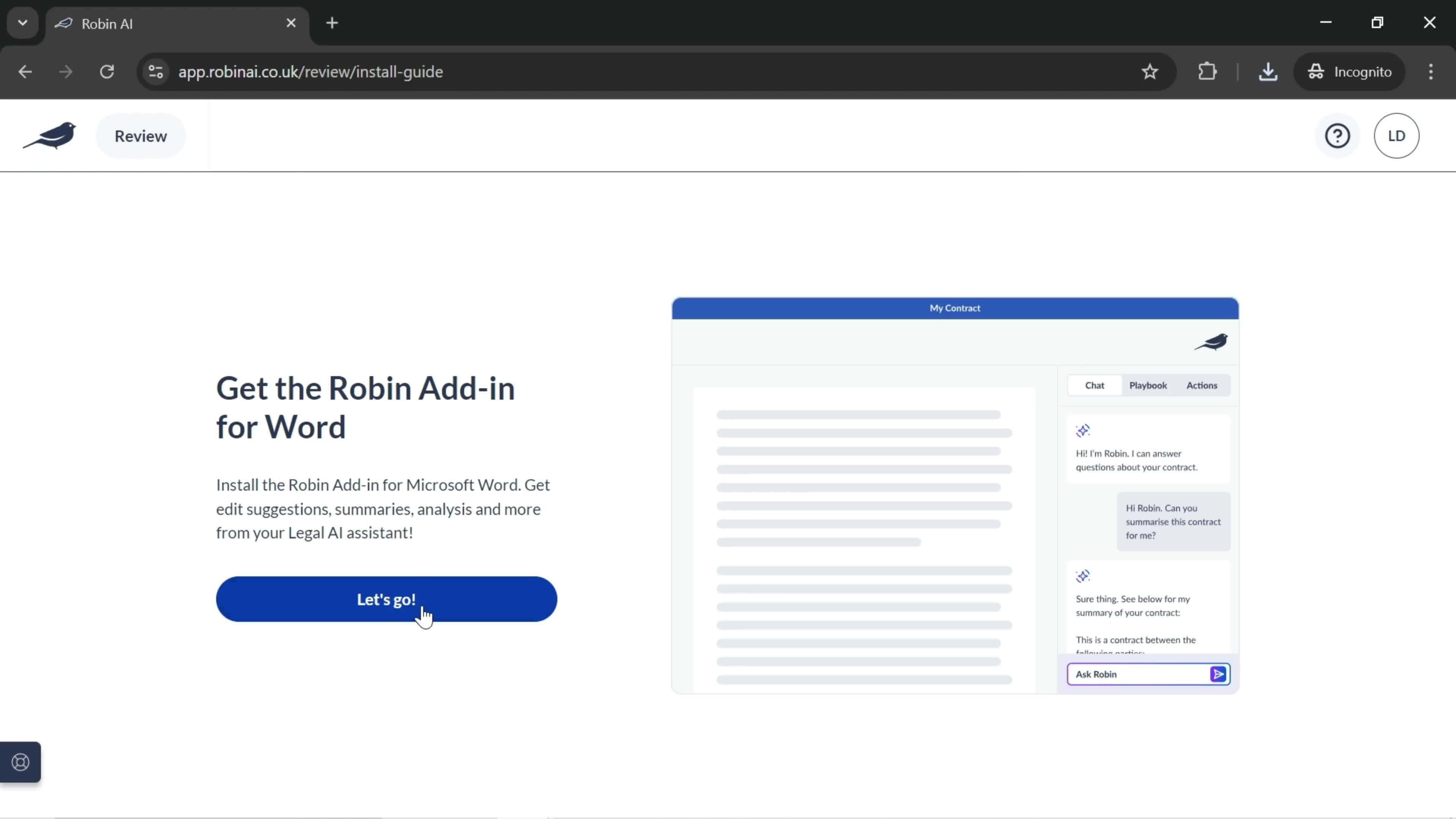Click Get the Robin Add-in heading
This screenshot has width=1456, height=819.
[366, 408]
